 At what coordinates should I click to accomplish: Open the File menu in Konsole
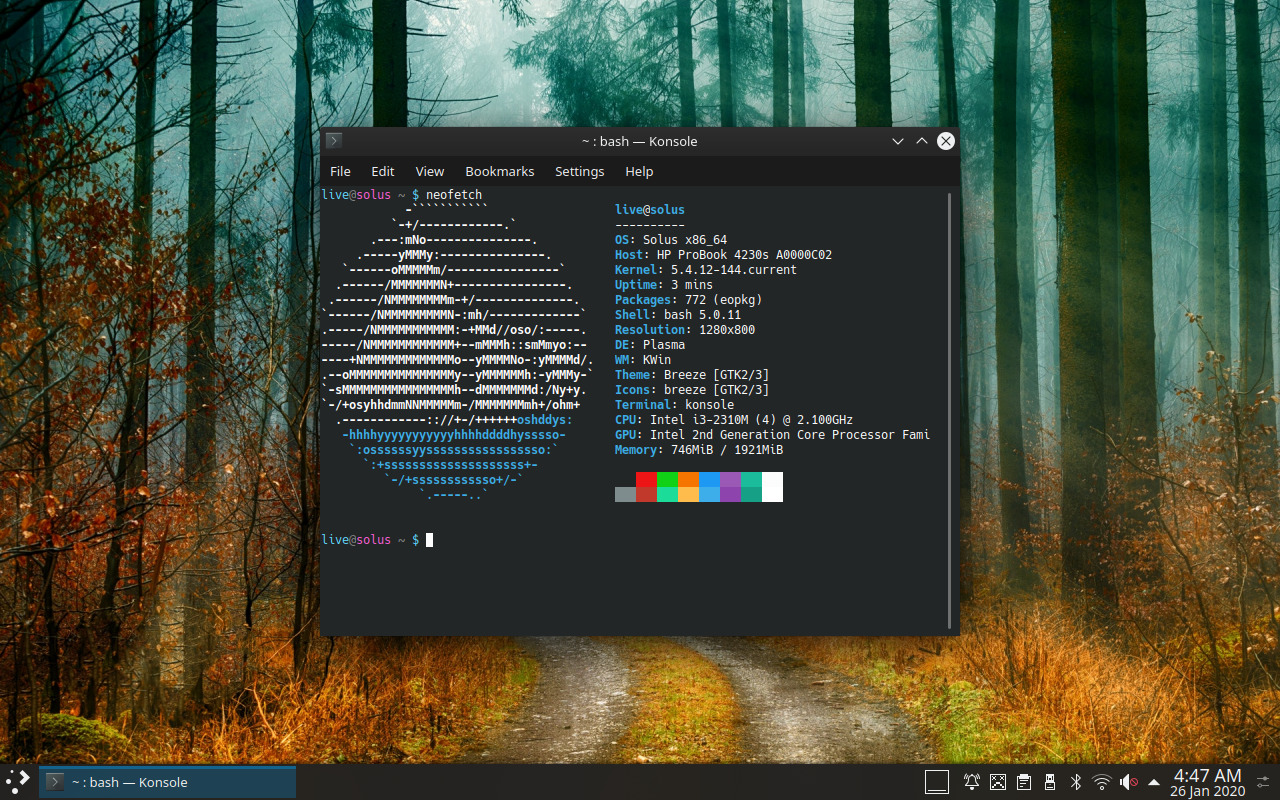click(339, 171)
